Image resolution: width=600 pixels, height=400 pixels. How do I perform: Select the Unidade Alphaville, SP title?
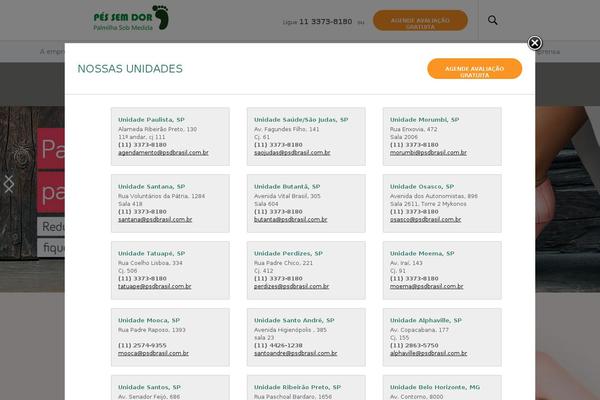pos(426,320)
